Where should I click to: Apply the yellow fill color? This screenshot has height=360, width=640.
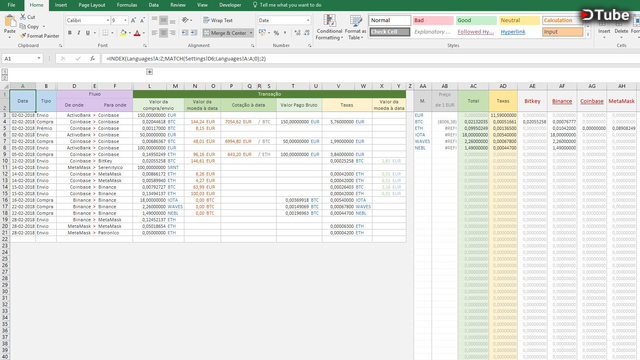pyautogui.click(x=123, y=33)
